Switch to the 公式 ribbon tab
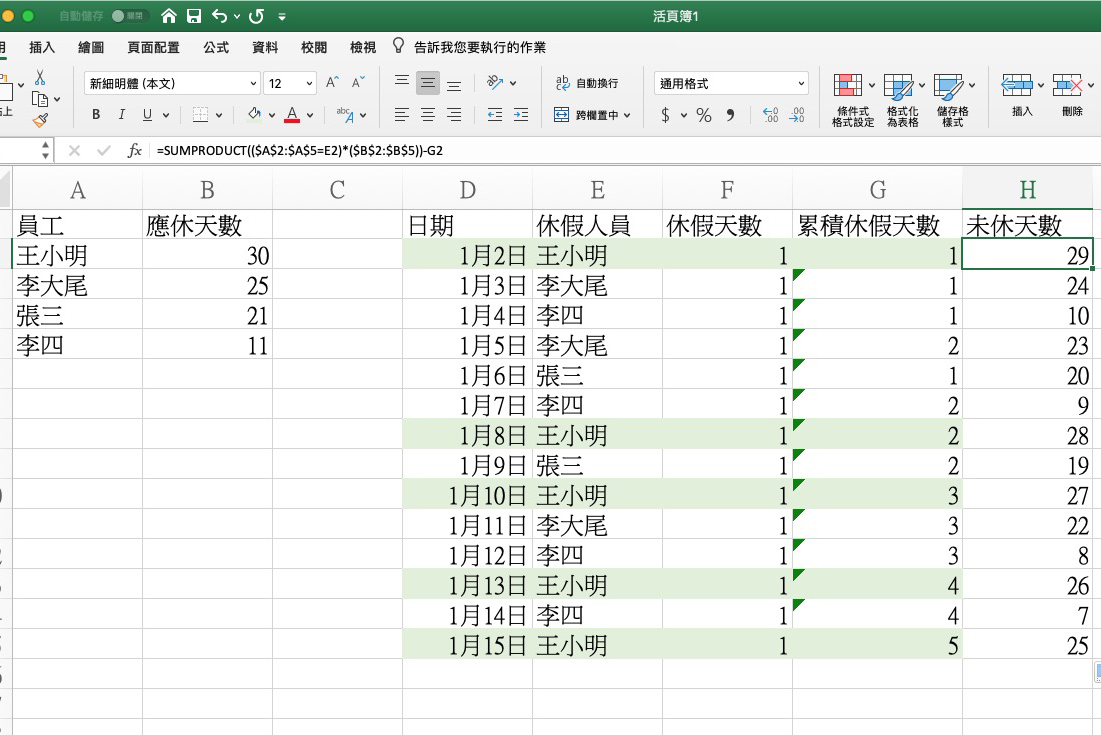This screenshot has width=1101, height=735. point(214,46)
